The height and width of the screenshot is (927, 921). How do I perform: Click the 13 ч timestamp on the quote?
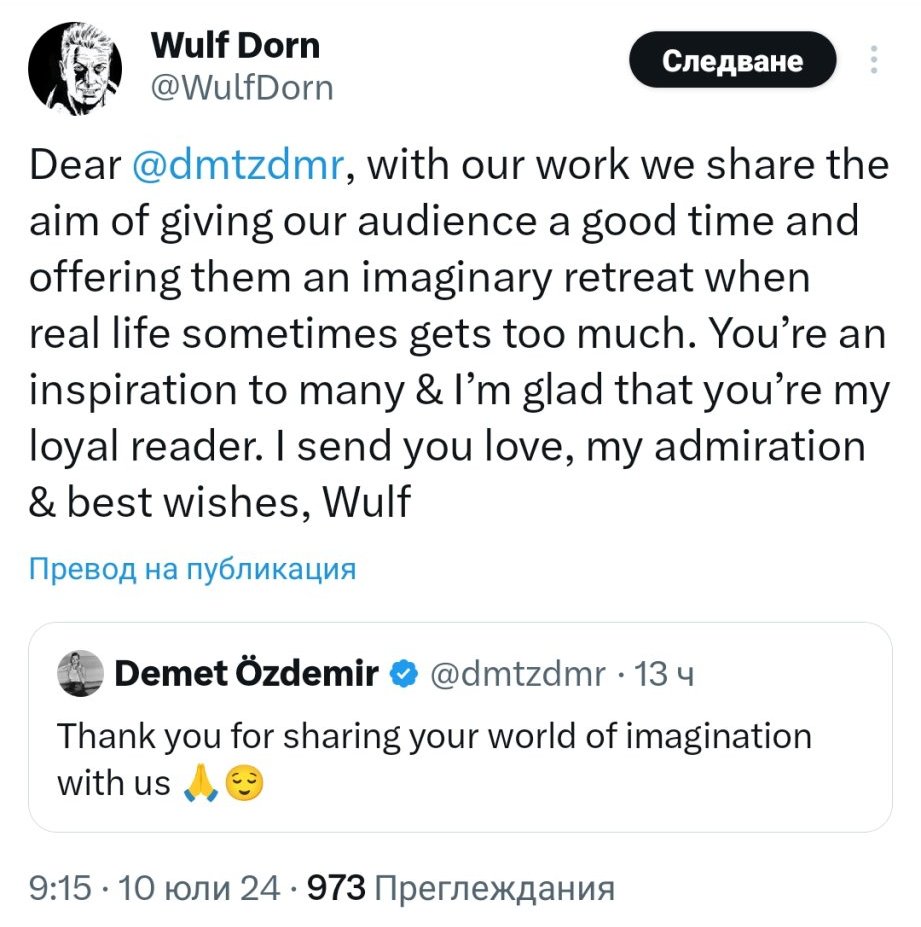(665, 674)
